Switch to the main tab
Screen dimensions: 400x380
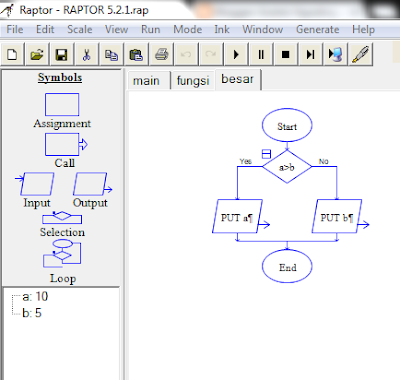[148, 81]
